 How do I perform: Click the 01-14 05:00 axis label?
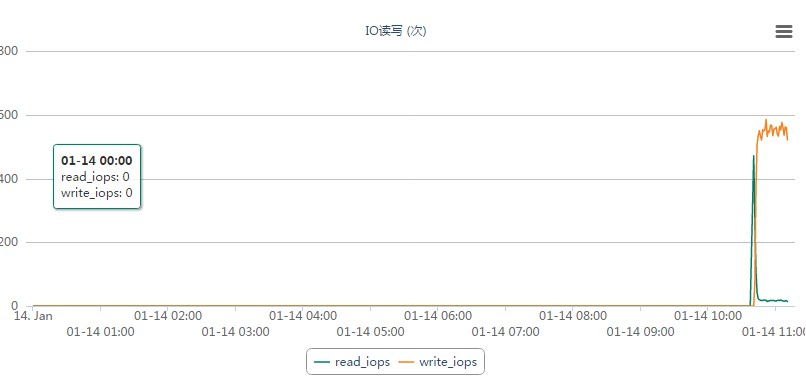(371, 332)
